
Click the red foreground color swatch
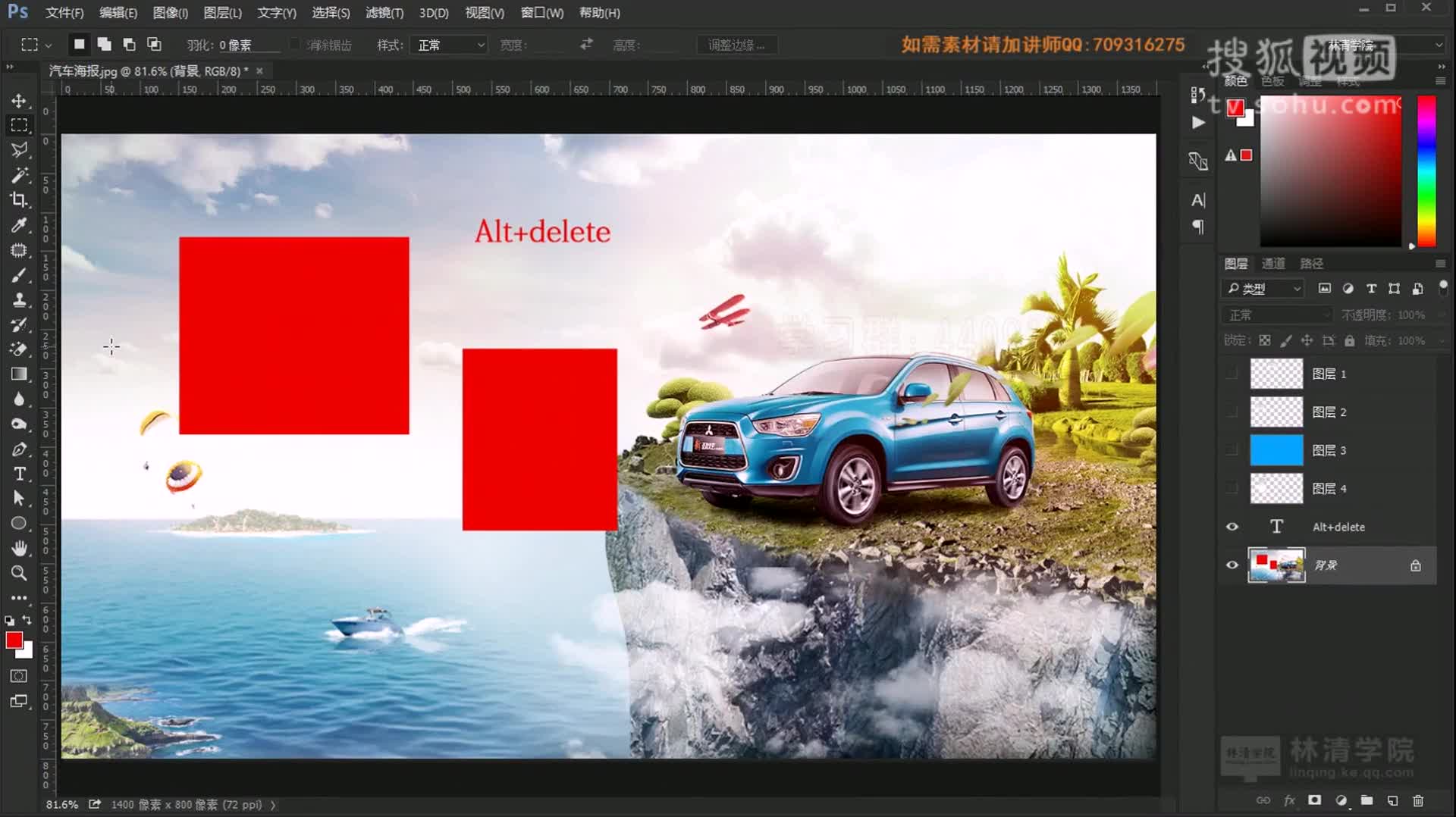click(x=14, y=640)
